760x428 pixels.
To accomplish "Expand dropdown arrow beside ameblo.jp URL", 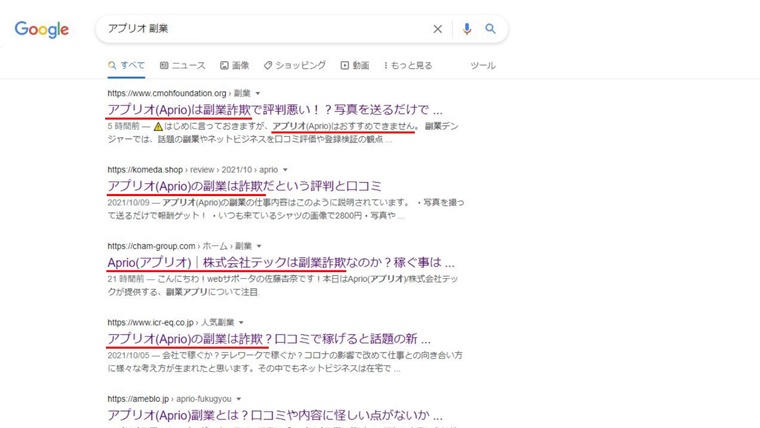I will [x=238, y=399].
